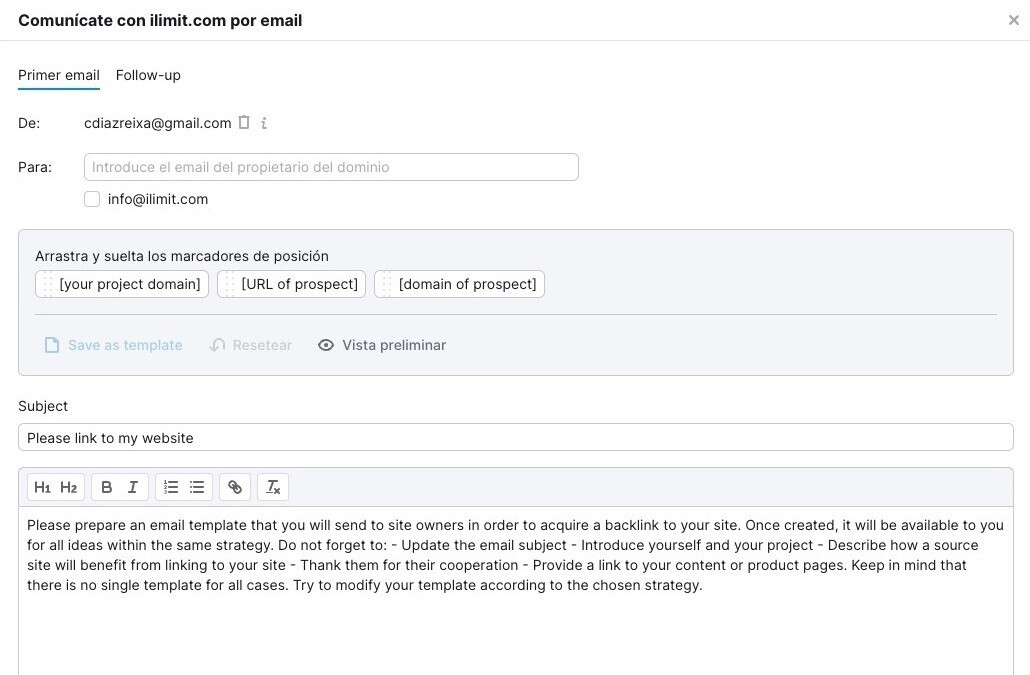The width and height of the screenshot is (1030, 675).
Task: Switch to the Follow-up tab
Action: [x=148, y=75]
